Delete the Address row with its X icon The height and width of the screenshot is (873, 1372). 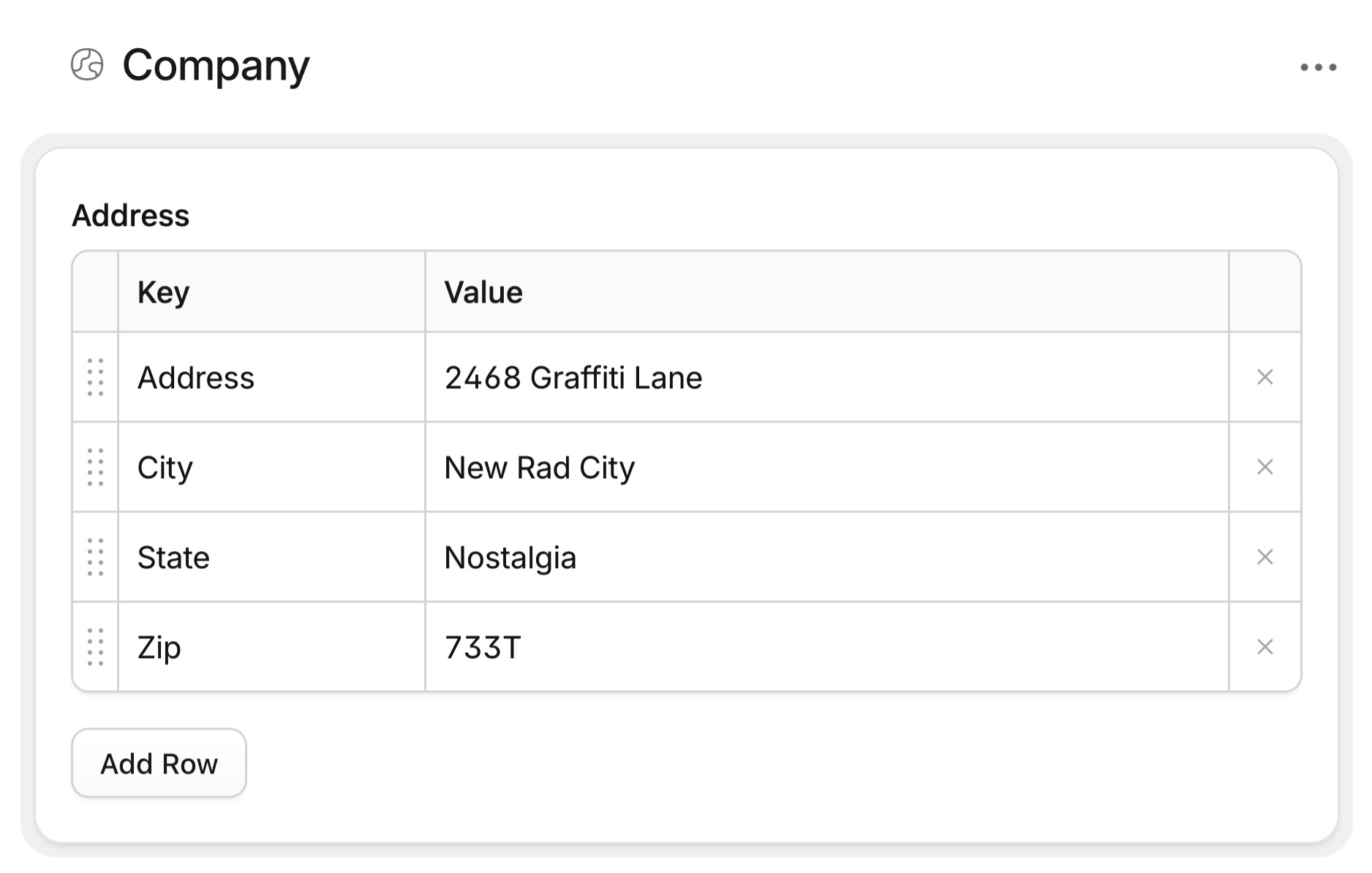(1264, 377)
